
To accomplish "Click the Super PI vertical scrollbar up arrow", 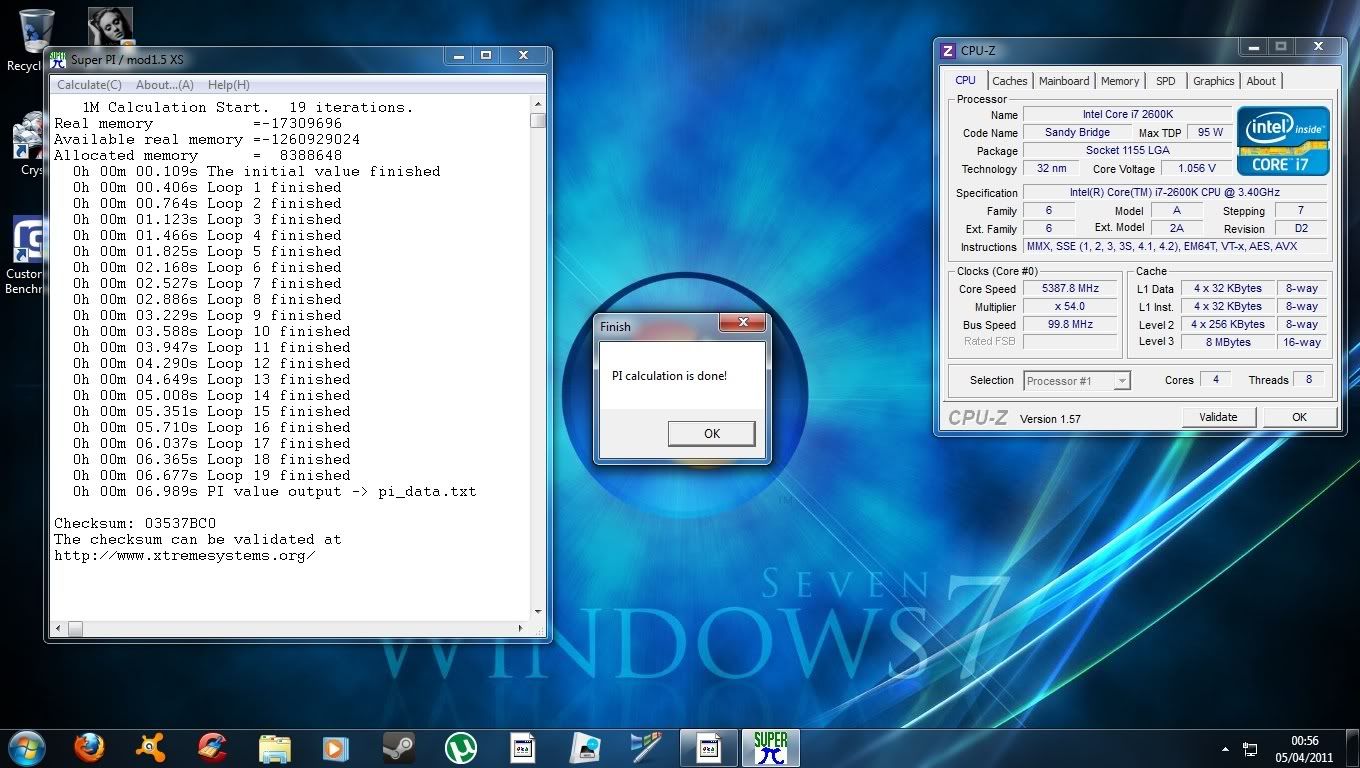I will 538,104.
